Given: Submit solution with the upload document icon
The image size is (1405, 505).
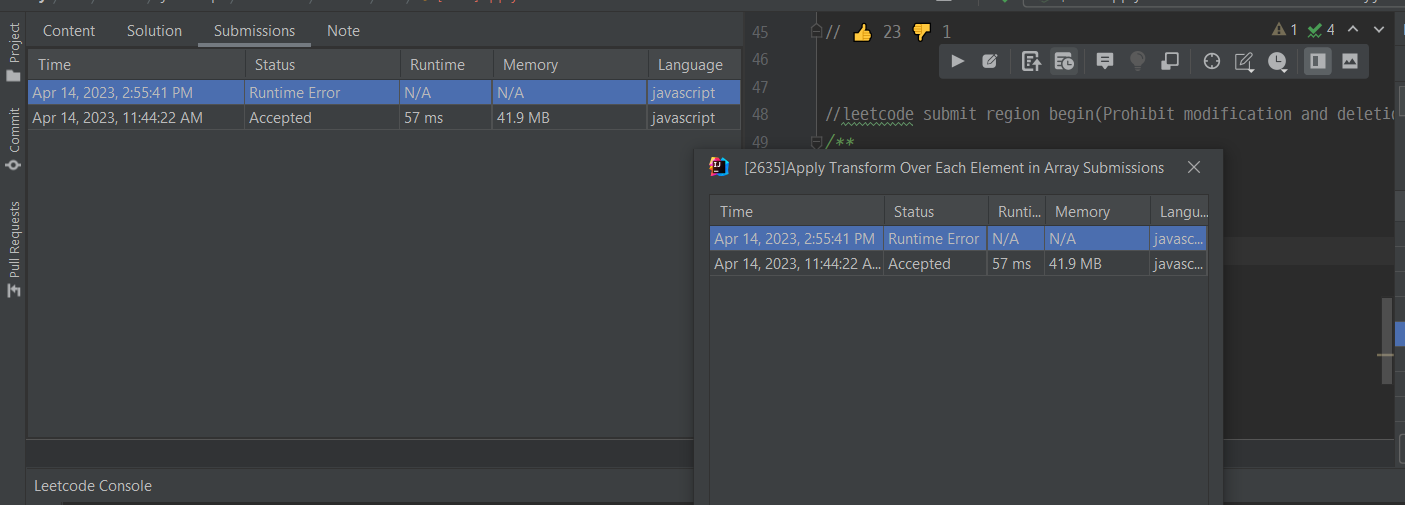Looking at the screenshot, I should point(1031,62).
